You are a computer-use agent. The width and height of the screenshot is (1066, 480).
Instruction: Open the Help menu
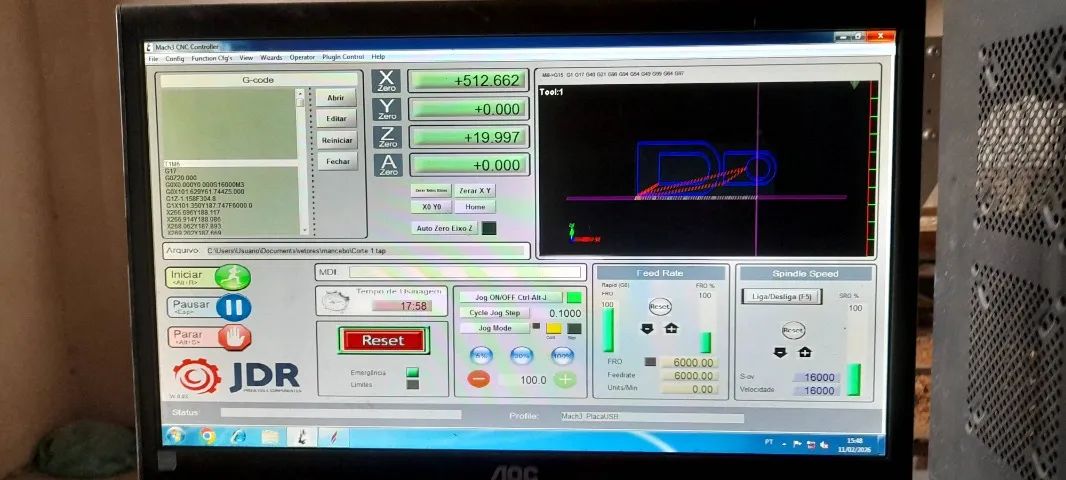[x=378, y=56]
